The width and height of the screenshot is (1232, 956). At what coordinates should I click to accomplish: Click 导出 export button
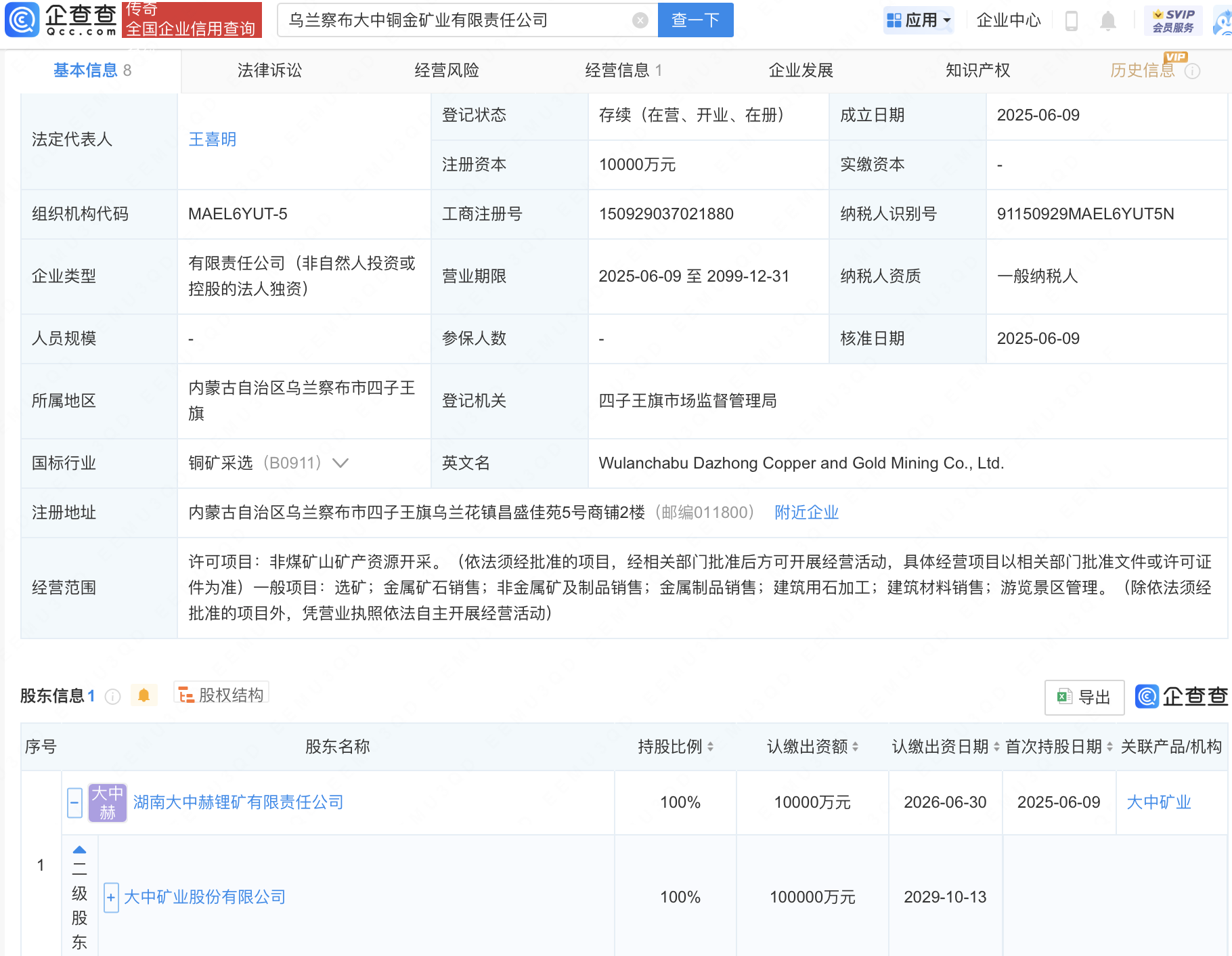(x=1084, y=697)
